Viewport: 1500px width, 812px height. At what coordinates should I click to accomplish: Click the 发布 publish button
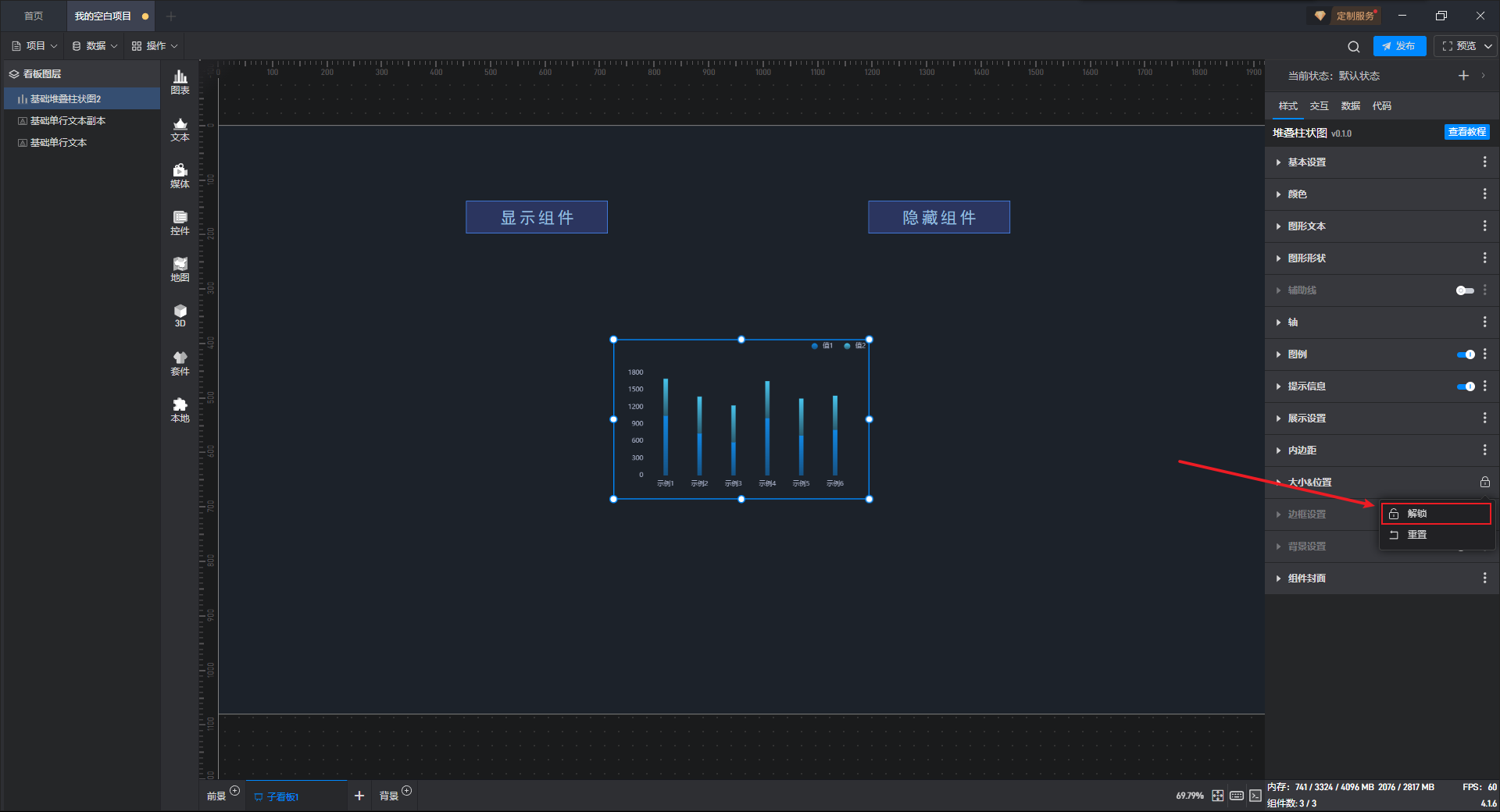coord(1399,46)
